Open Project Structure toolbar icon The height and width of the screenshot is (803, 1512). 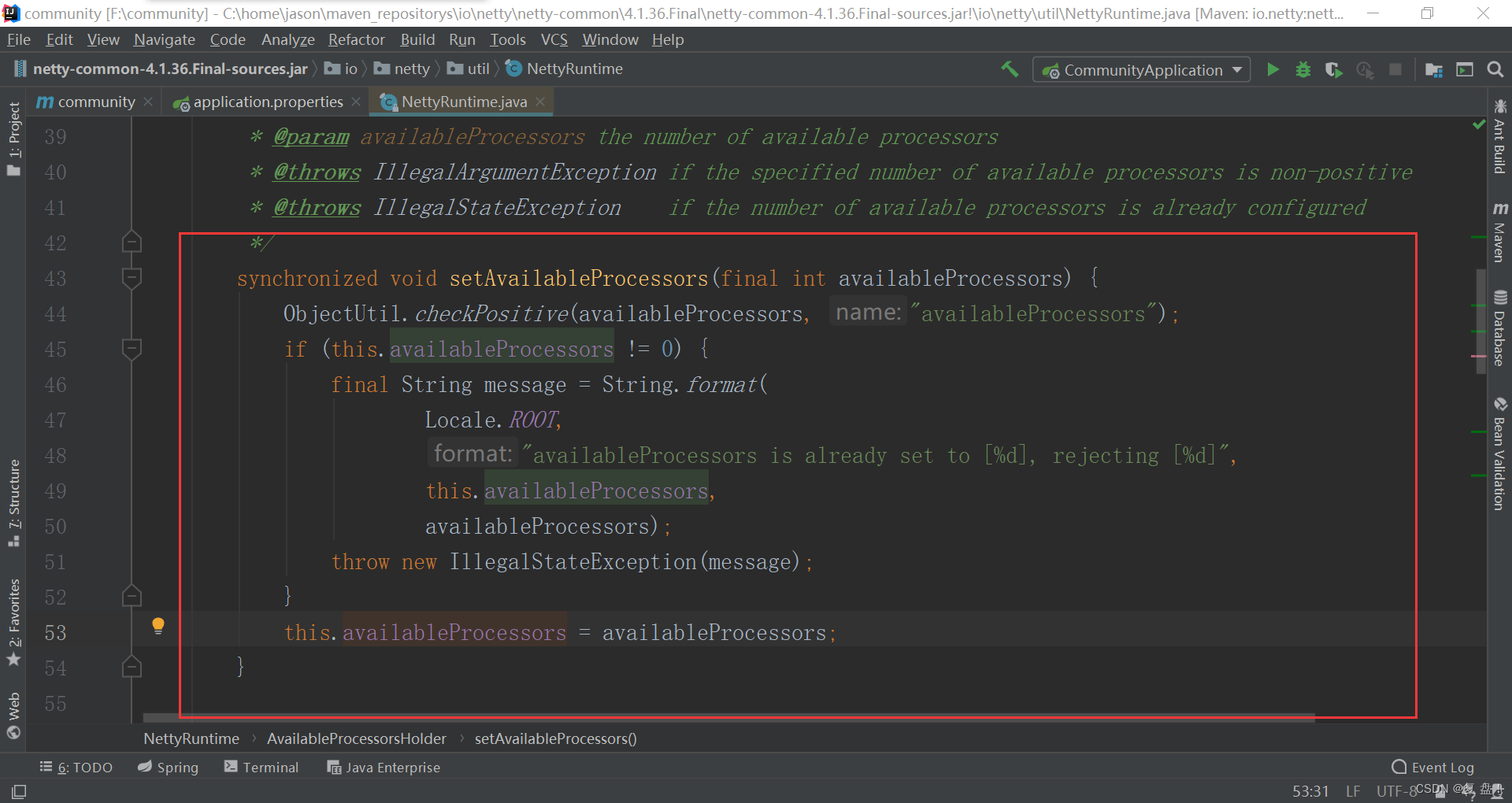[x=1434, y=70]
